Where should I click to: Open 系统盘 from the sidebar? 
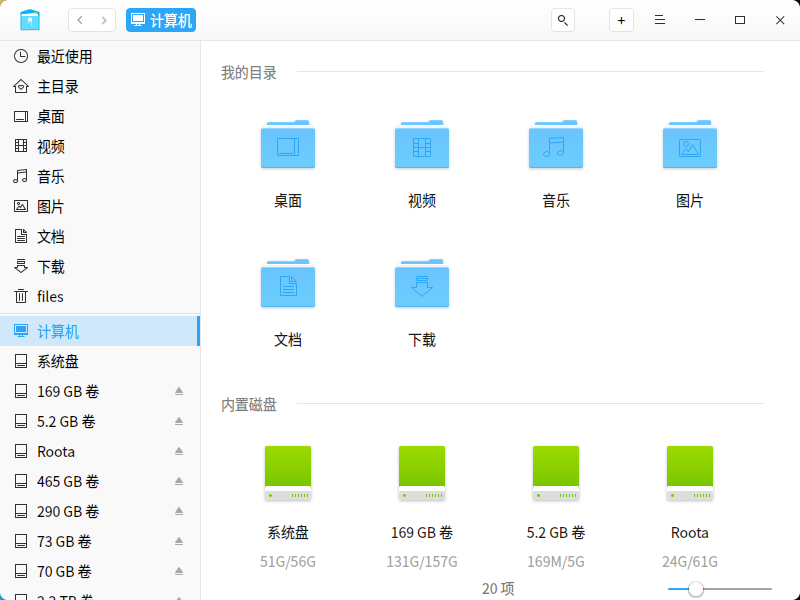(100, 361)
